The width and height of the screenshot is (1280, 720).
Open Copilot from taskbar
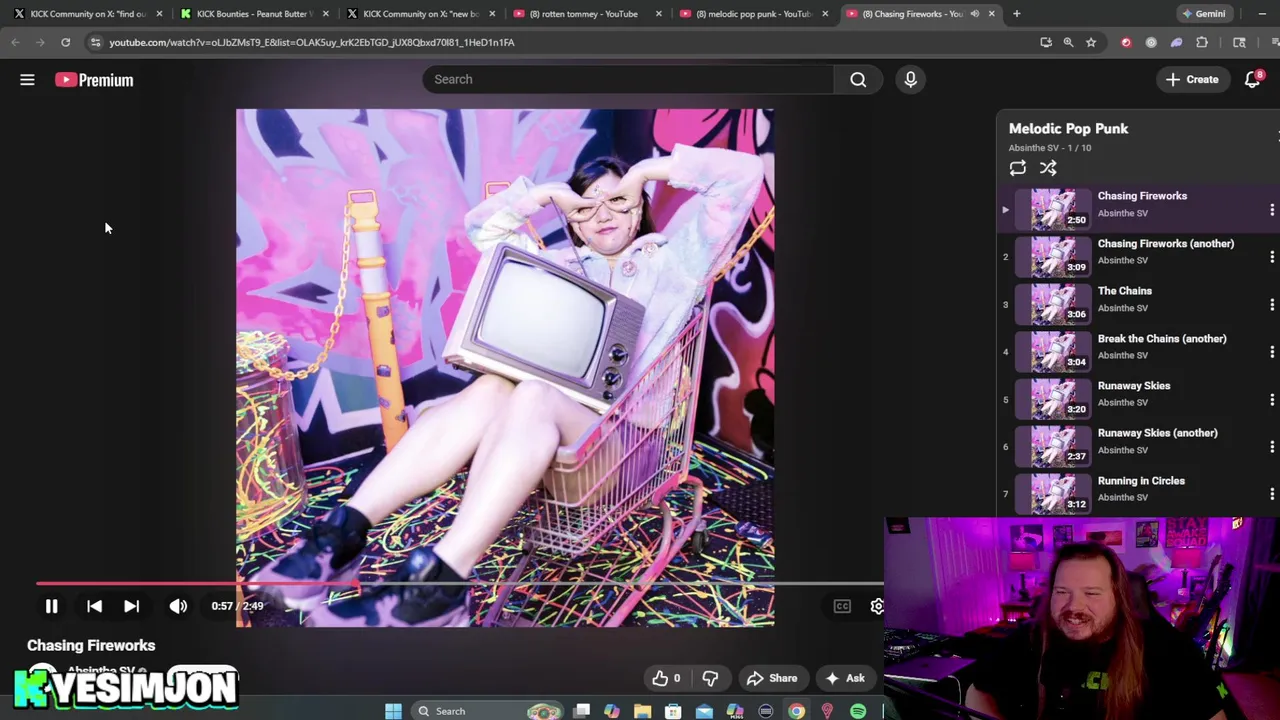click(612, 711)
